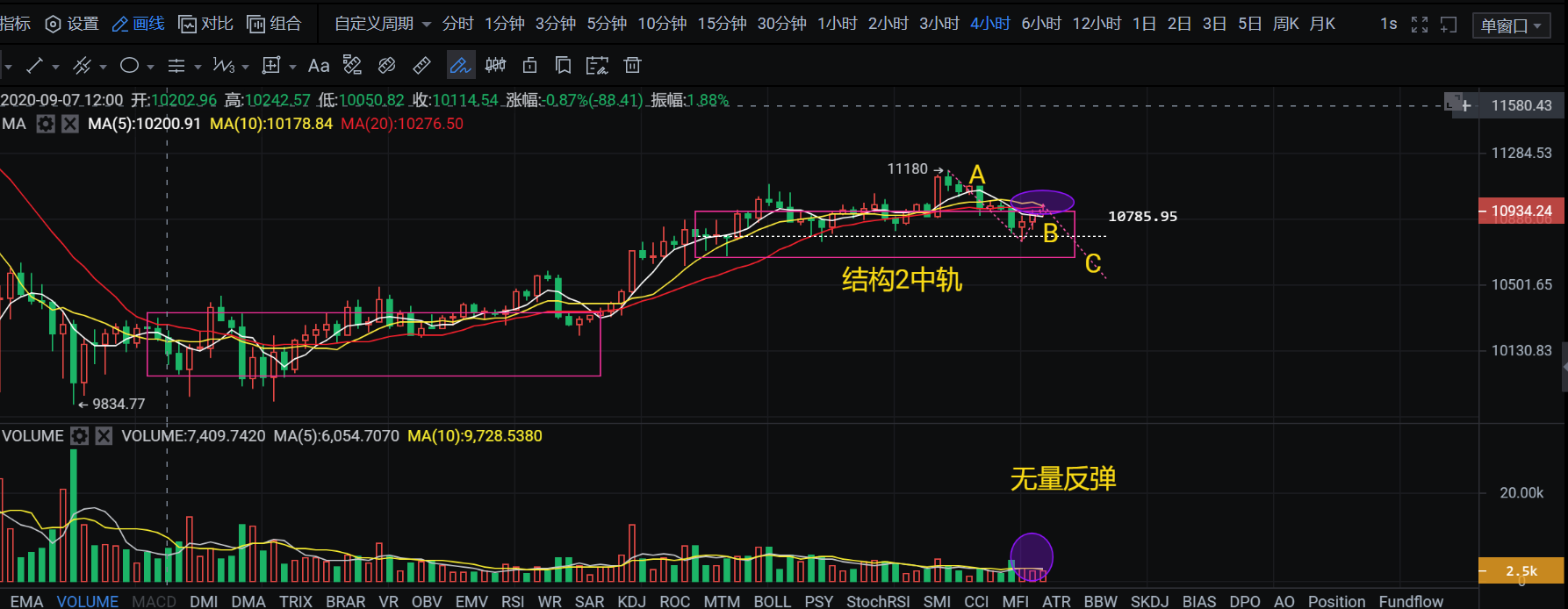Screen dimensions: 1568x609
Task: Toggle the active blue freehand drawing tool
Action: tap(461, 65)
